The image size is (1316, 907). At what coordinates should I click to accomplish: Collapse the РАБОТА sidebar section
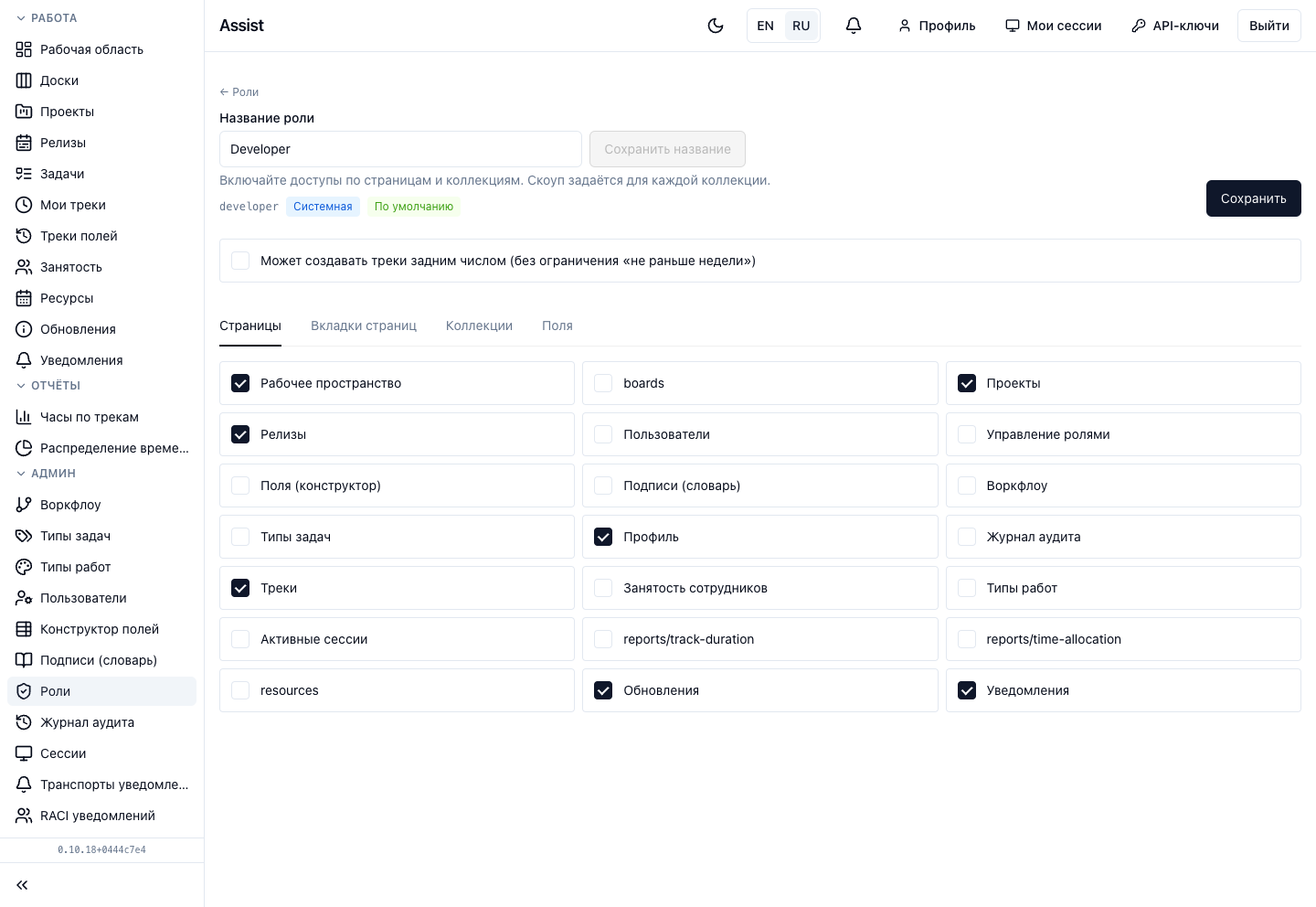[x=47, y=18]
